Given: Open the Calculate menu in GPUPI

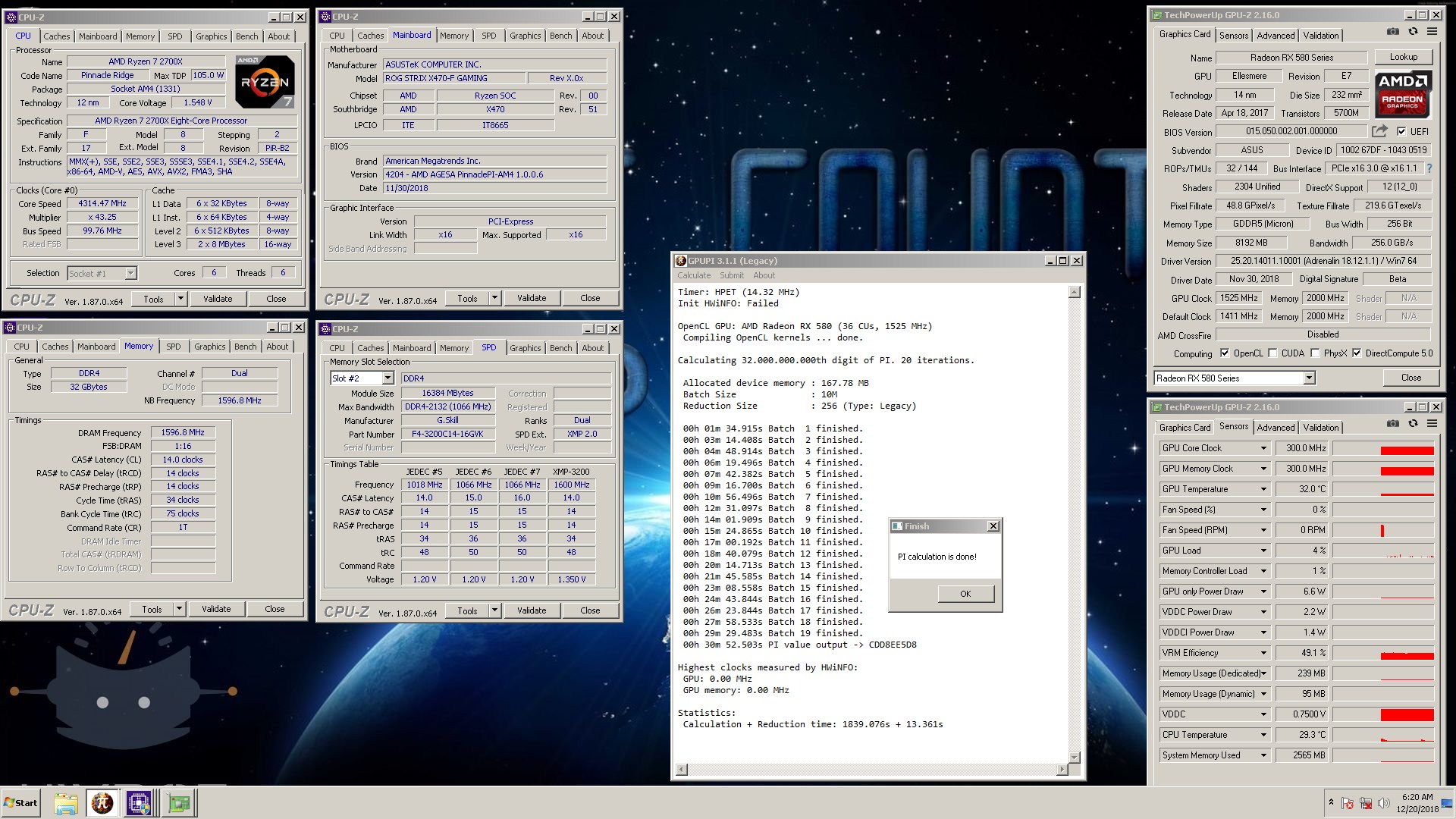Looking at the screenshot, I should coord(694,275).
